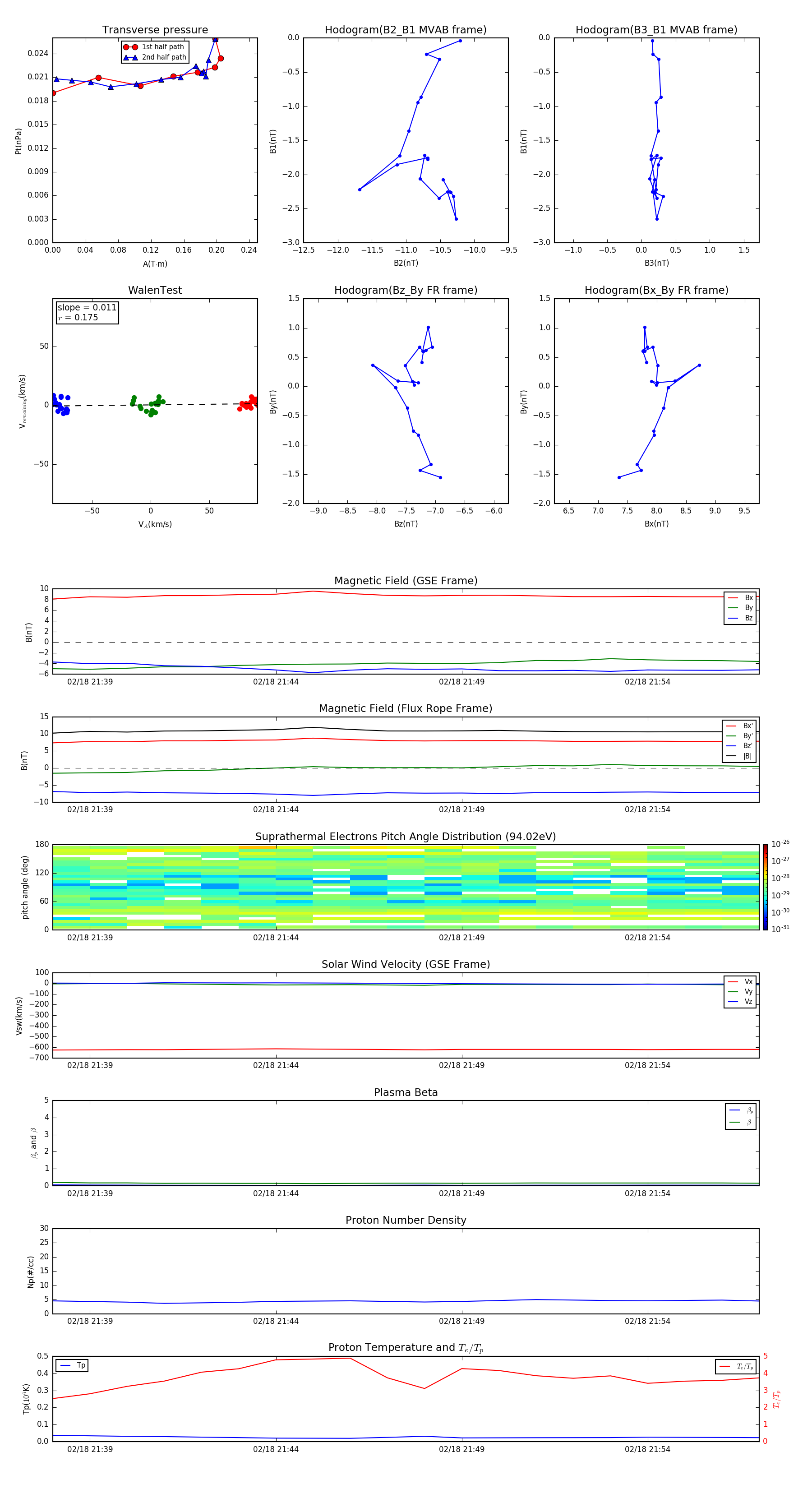
Task: Click the By legend entry in GSE plot
Action: click(740, 607)
